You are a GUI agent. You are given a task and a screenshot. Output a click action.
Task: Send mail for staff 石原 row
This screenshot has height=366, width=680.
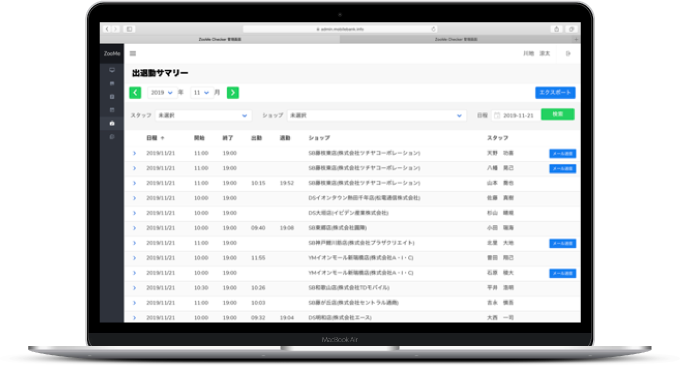pyautogui.click(x=562, y=273)
